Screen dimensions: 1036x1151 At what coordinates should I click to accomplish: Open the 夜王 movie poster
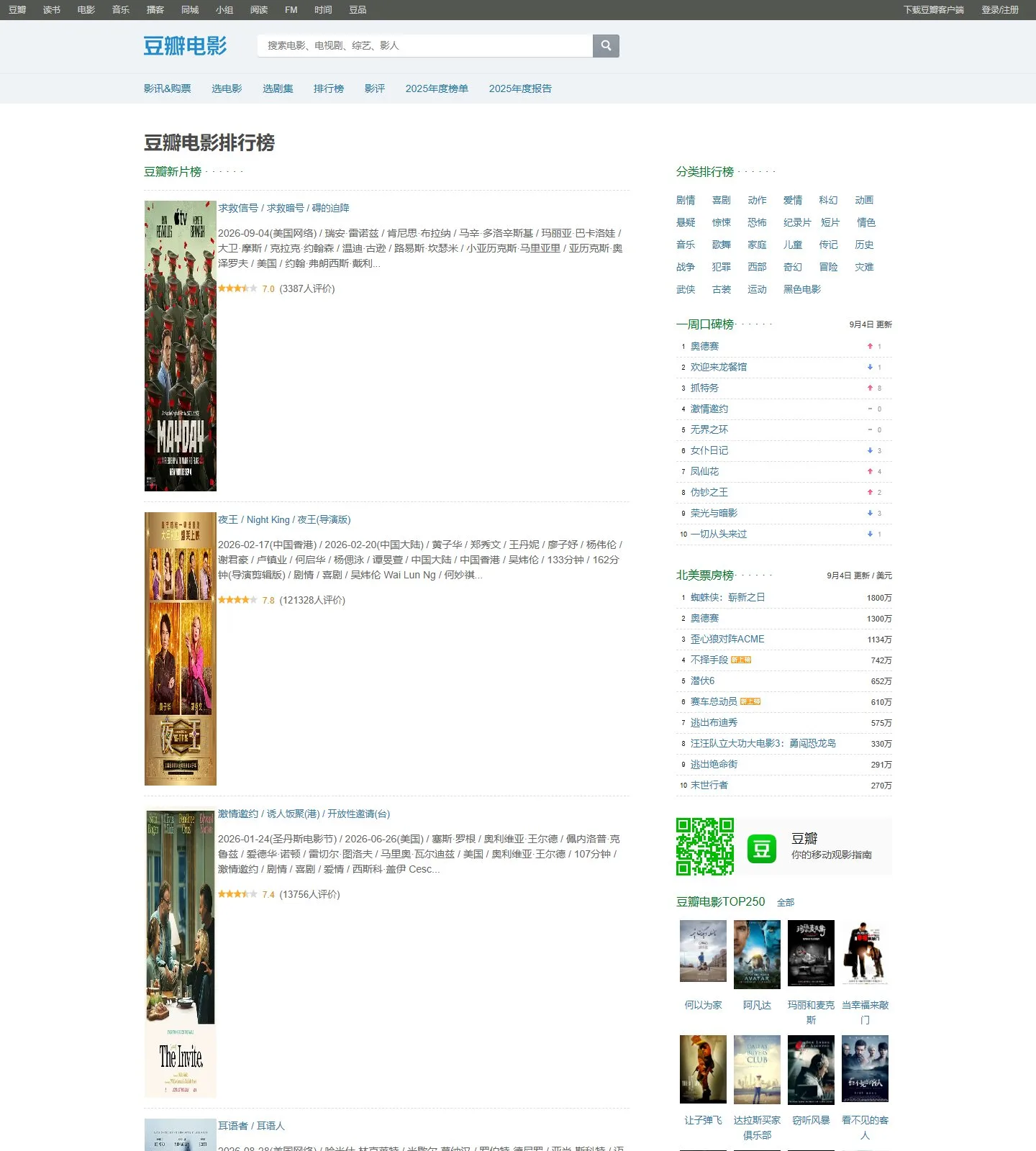tap(181, 649)
